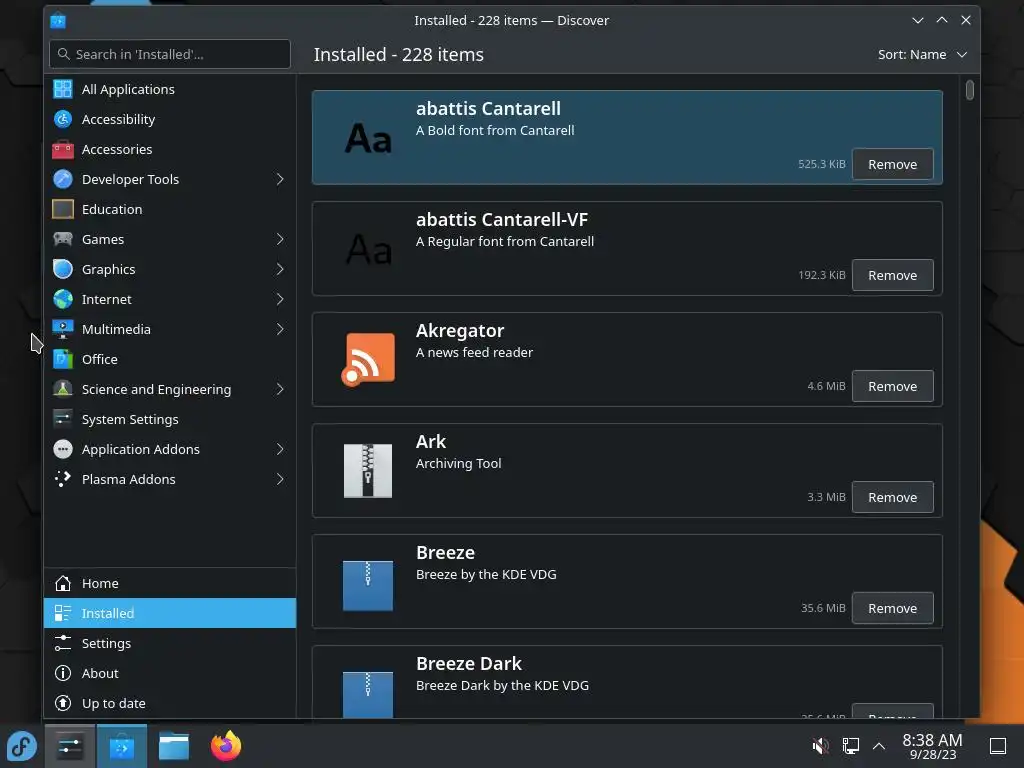Click the About info icon

tap(63, 673)
